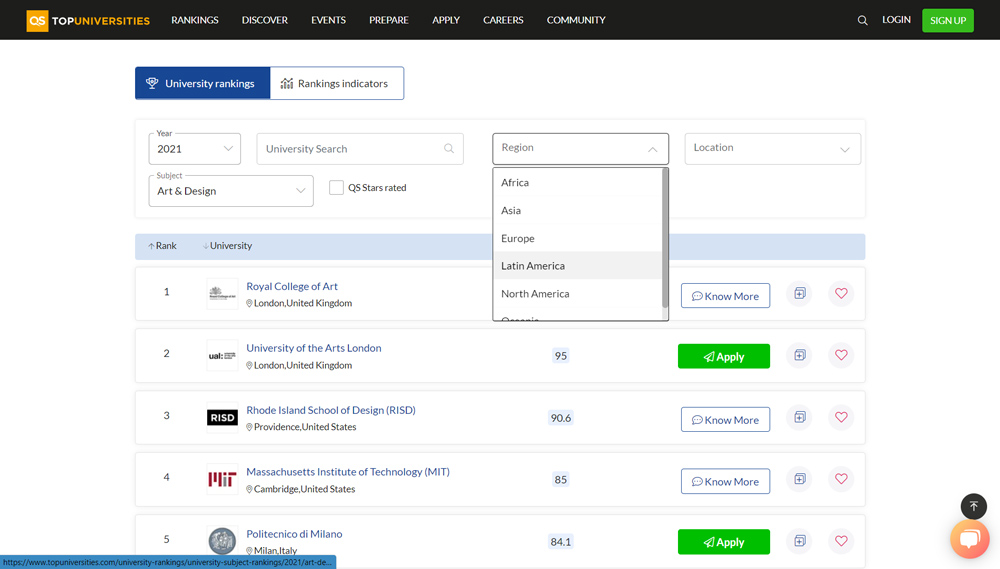Open the APPLY nav menu
Image resolution: width=1000 pixels, height=569 pixels.
tap(446, 20)
